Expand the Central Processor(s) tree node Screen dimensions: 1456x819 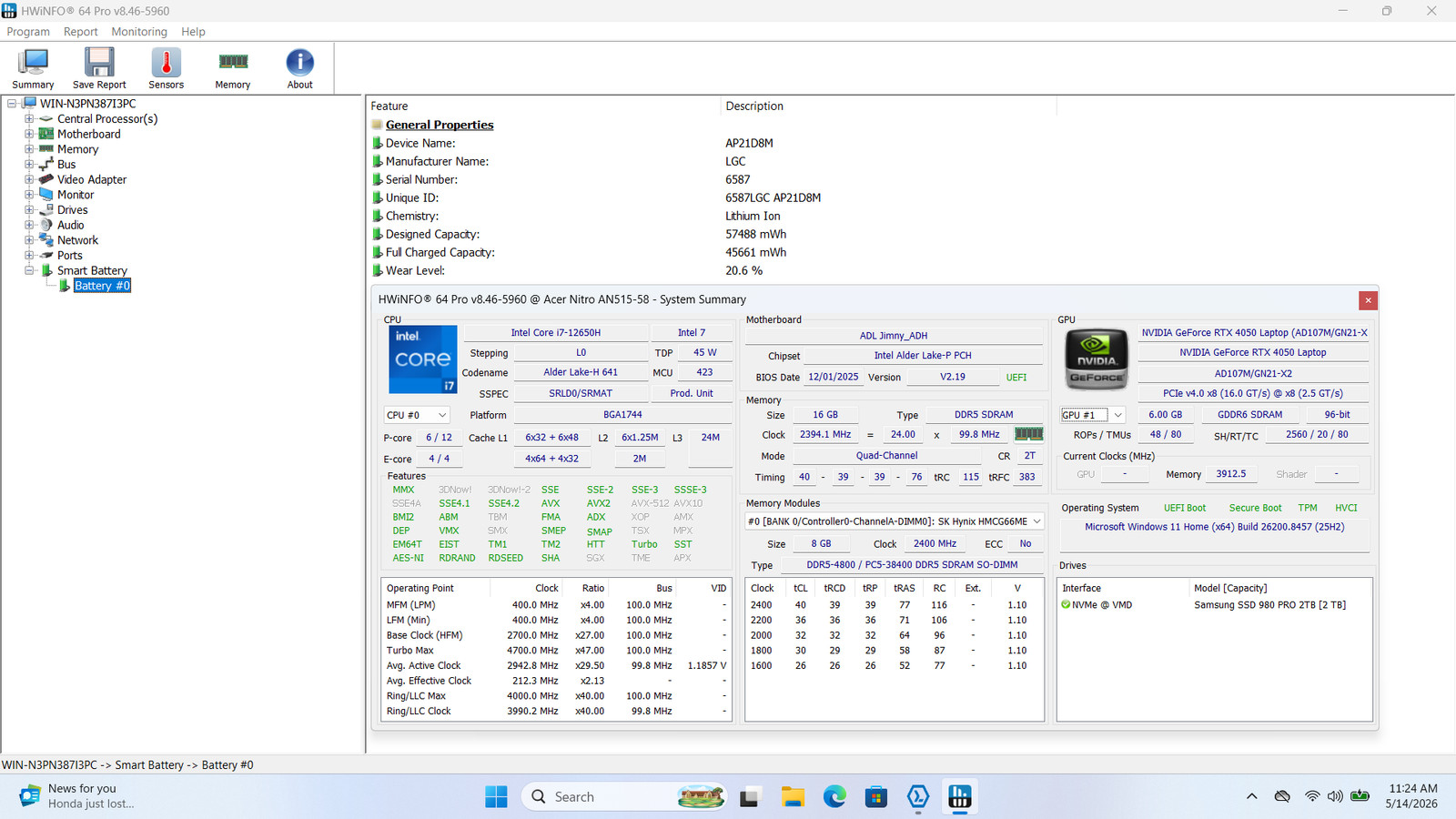[x=29, y=118]
